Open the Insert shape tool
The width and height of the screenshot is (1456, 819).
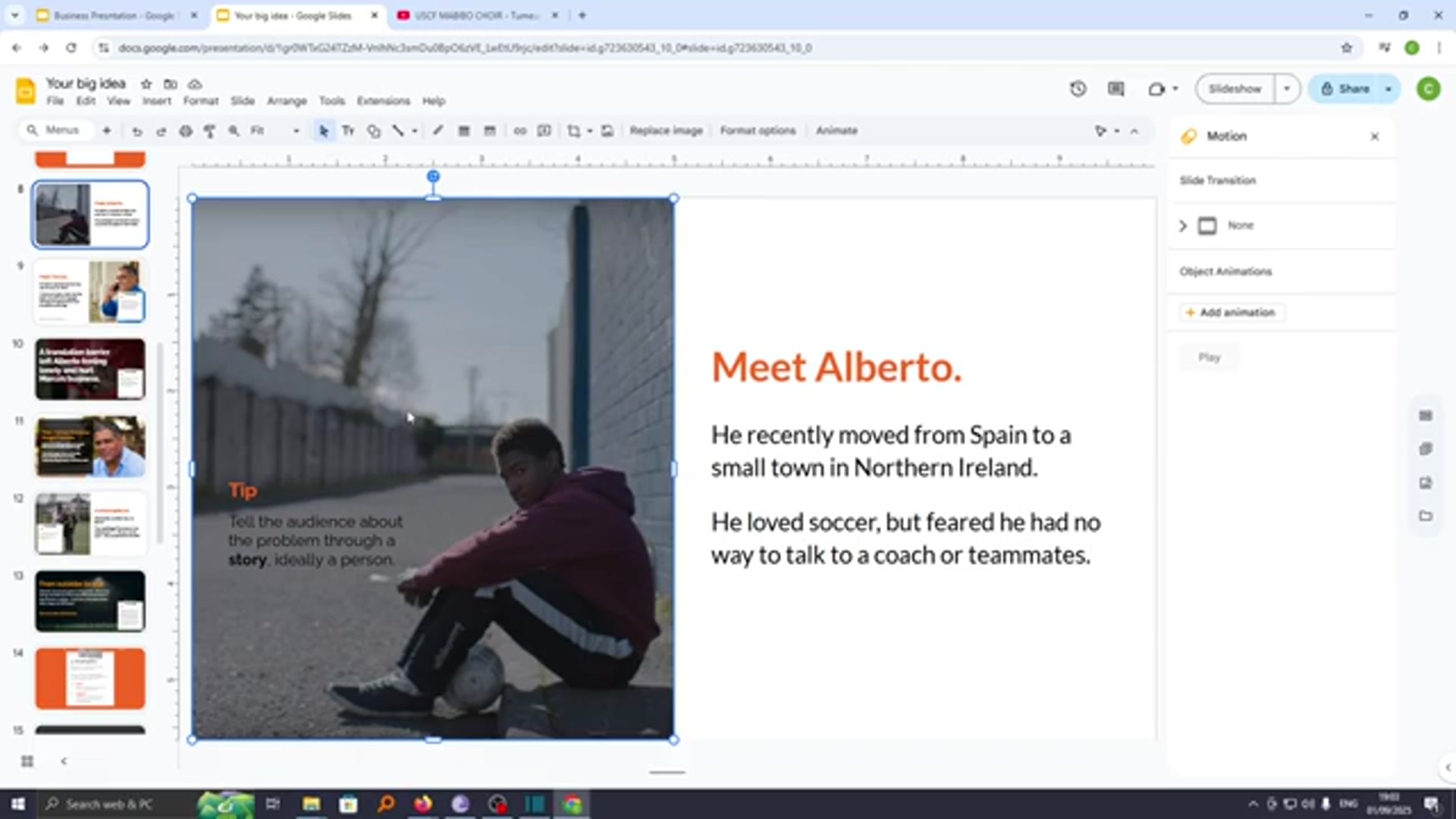click(x=373, y=130)
